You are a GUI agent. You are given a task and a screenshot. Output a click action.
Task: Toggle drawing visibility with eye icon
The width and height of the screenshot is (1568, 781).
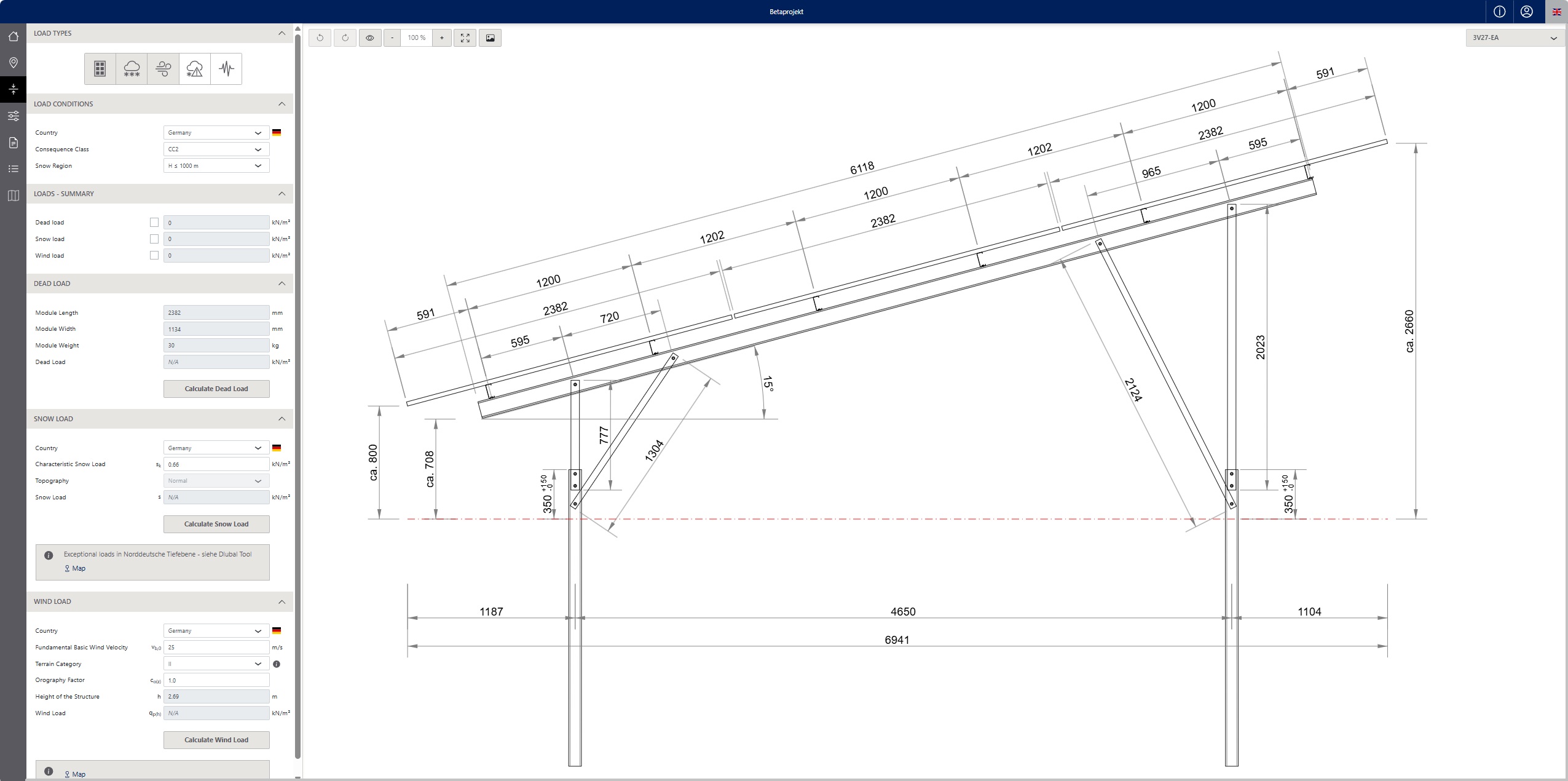pos(370,38)
